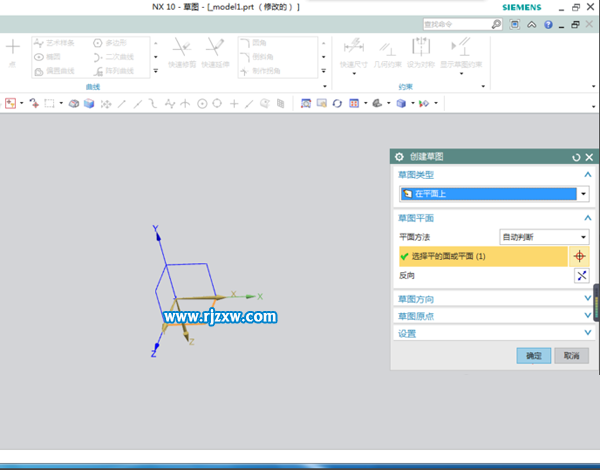
Task: Click the specify plane crosshair icon
Action: tap(581, 256)
